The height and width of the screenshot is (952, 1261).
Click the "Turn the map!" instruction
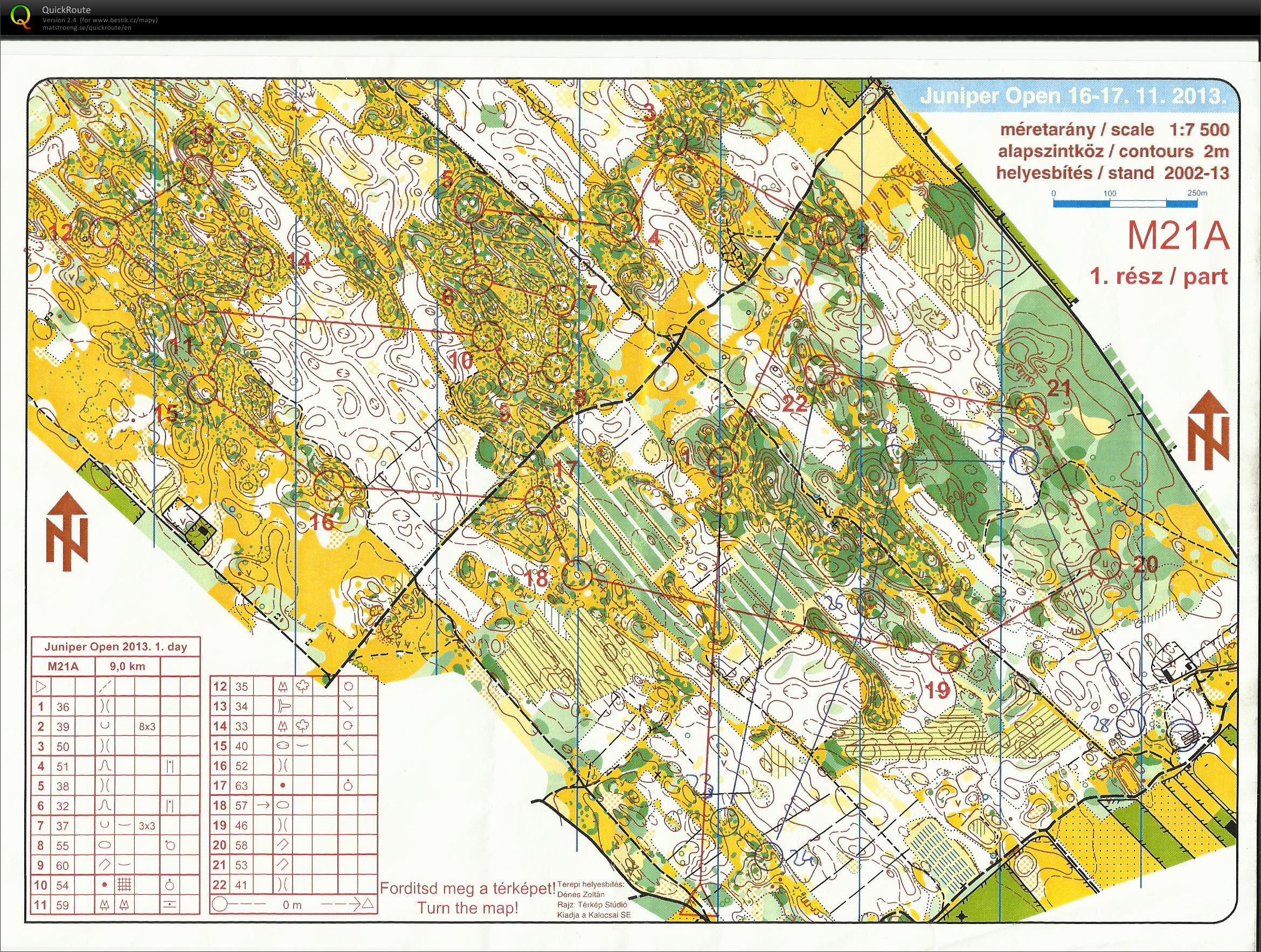tap(467, 907)
